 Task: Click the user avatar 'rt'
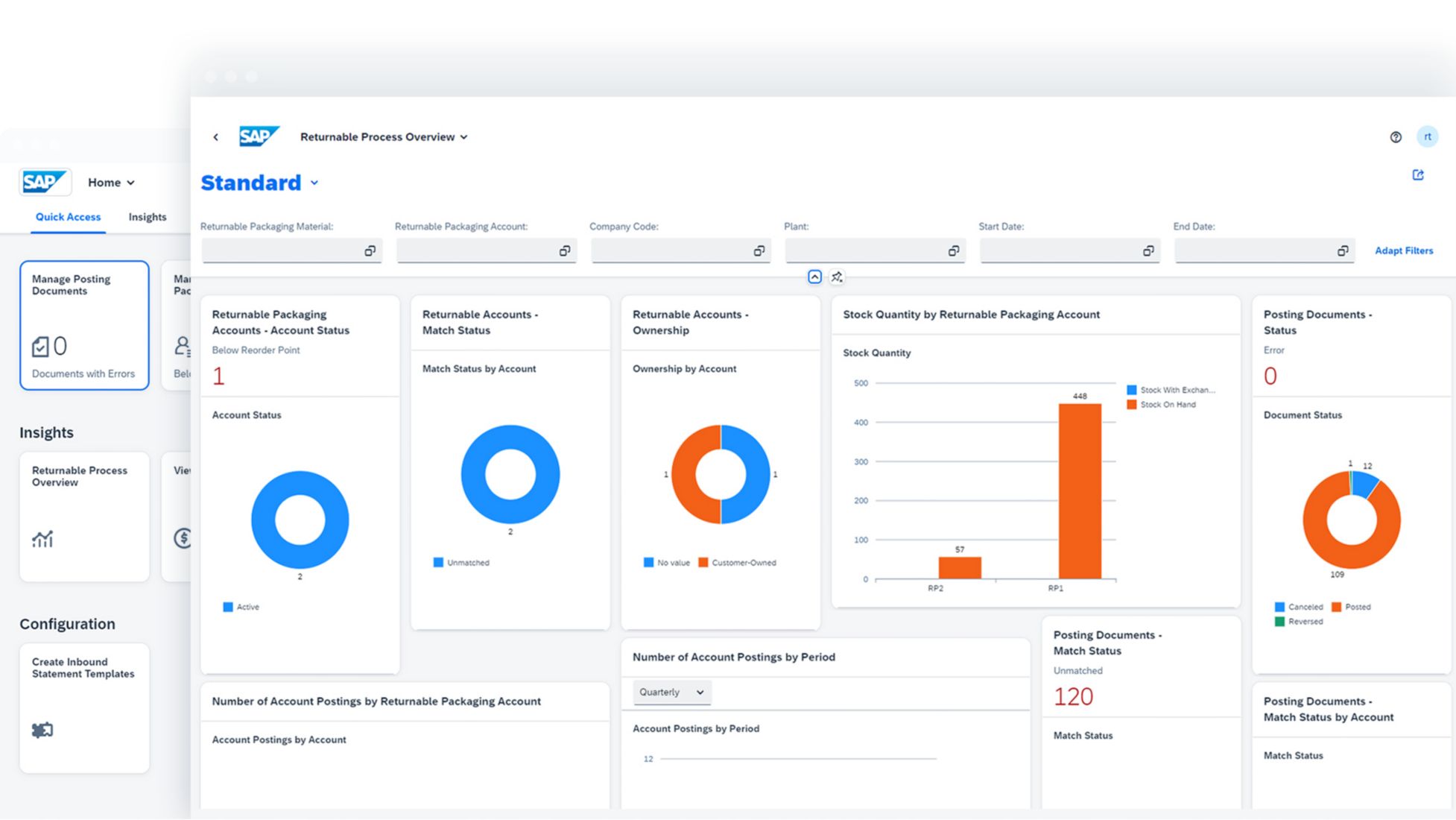(1427, 136)
